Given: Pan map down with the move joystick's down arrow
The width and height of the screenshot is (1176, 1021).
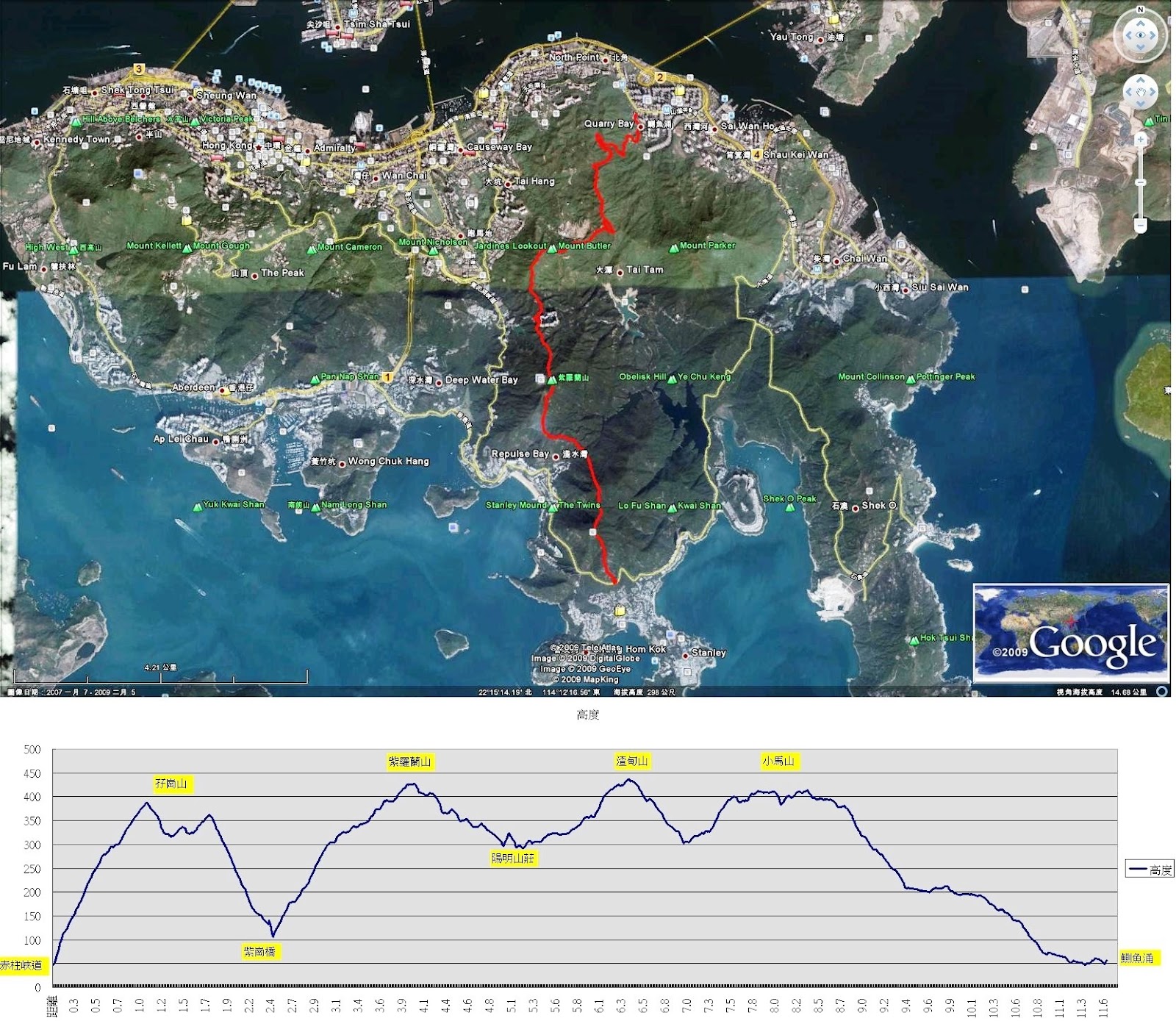Looking at the screenshot, I should [1141, 104].
